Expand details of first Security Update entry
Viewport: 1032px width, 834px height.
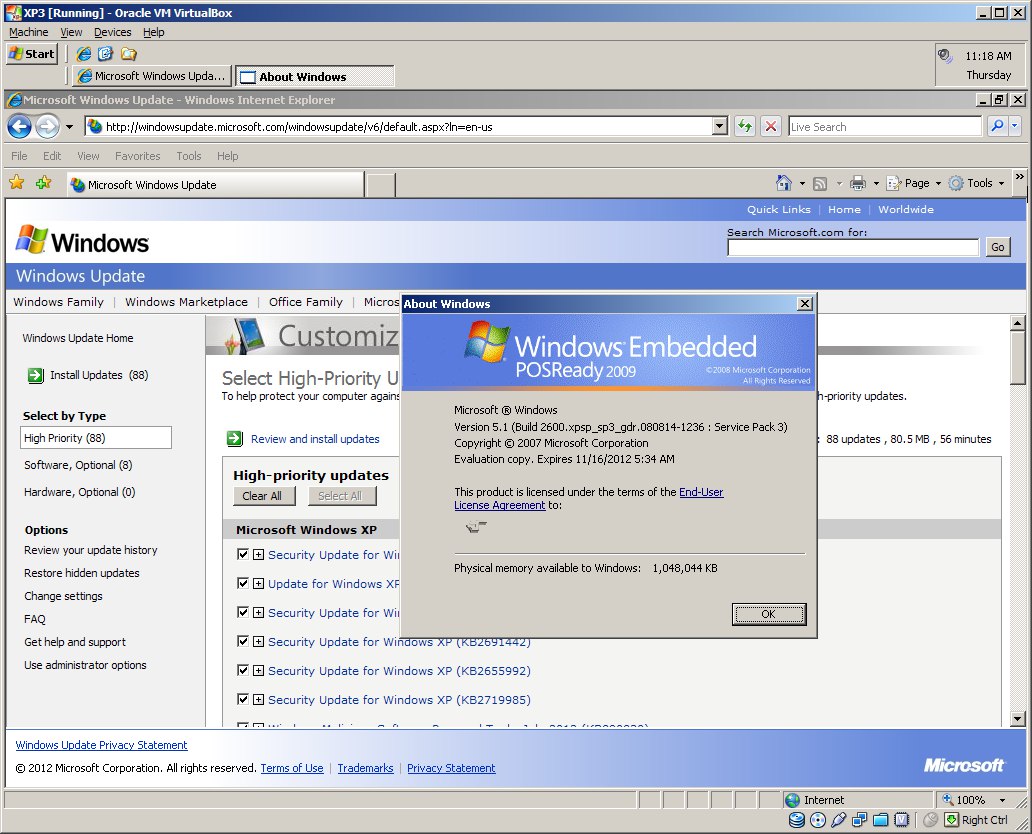click(259, 555)
